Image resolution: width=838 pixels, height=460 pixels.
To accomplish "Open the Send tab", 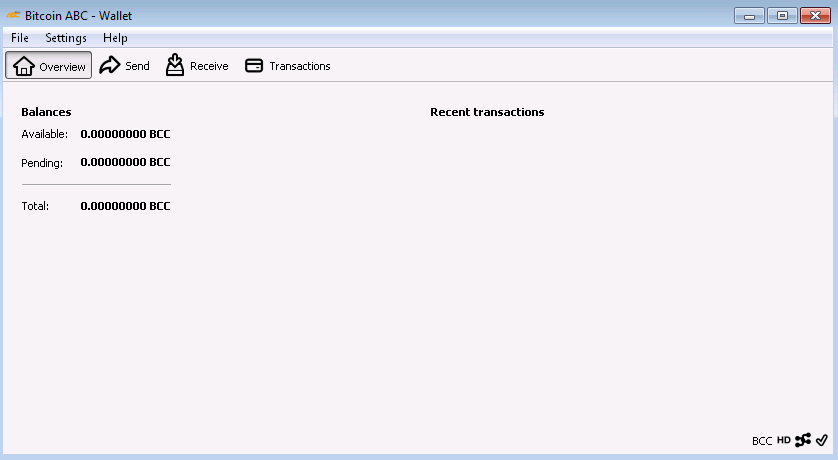I will pyautogui.click(x=125, y=66).
